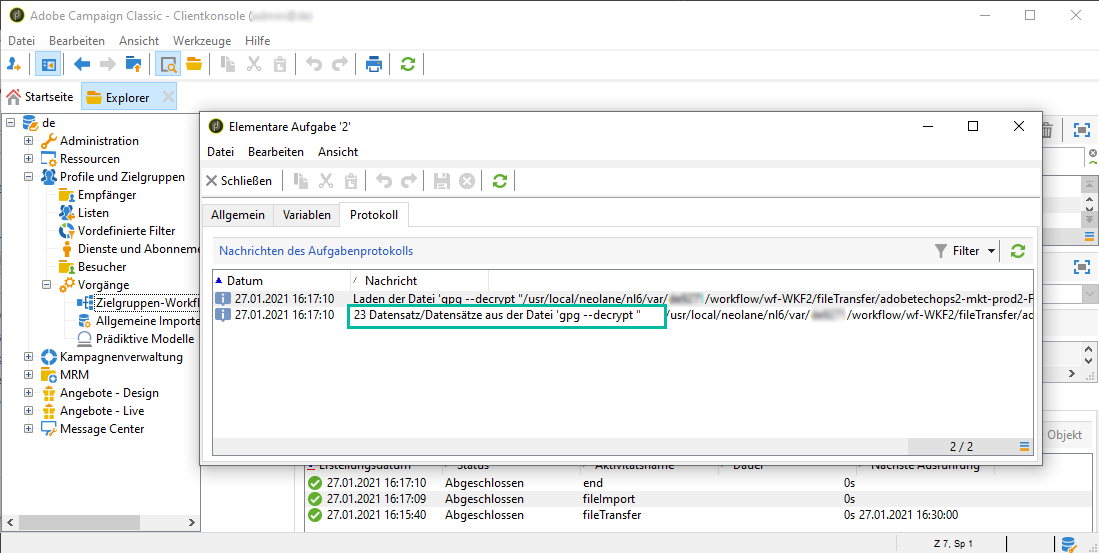
Task: Click the forward arrow in main toolbar
Action: tap(107, 64)
